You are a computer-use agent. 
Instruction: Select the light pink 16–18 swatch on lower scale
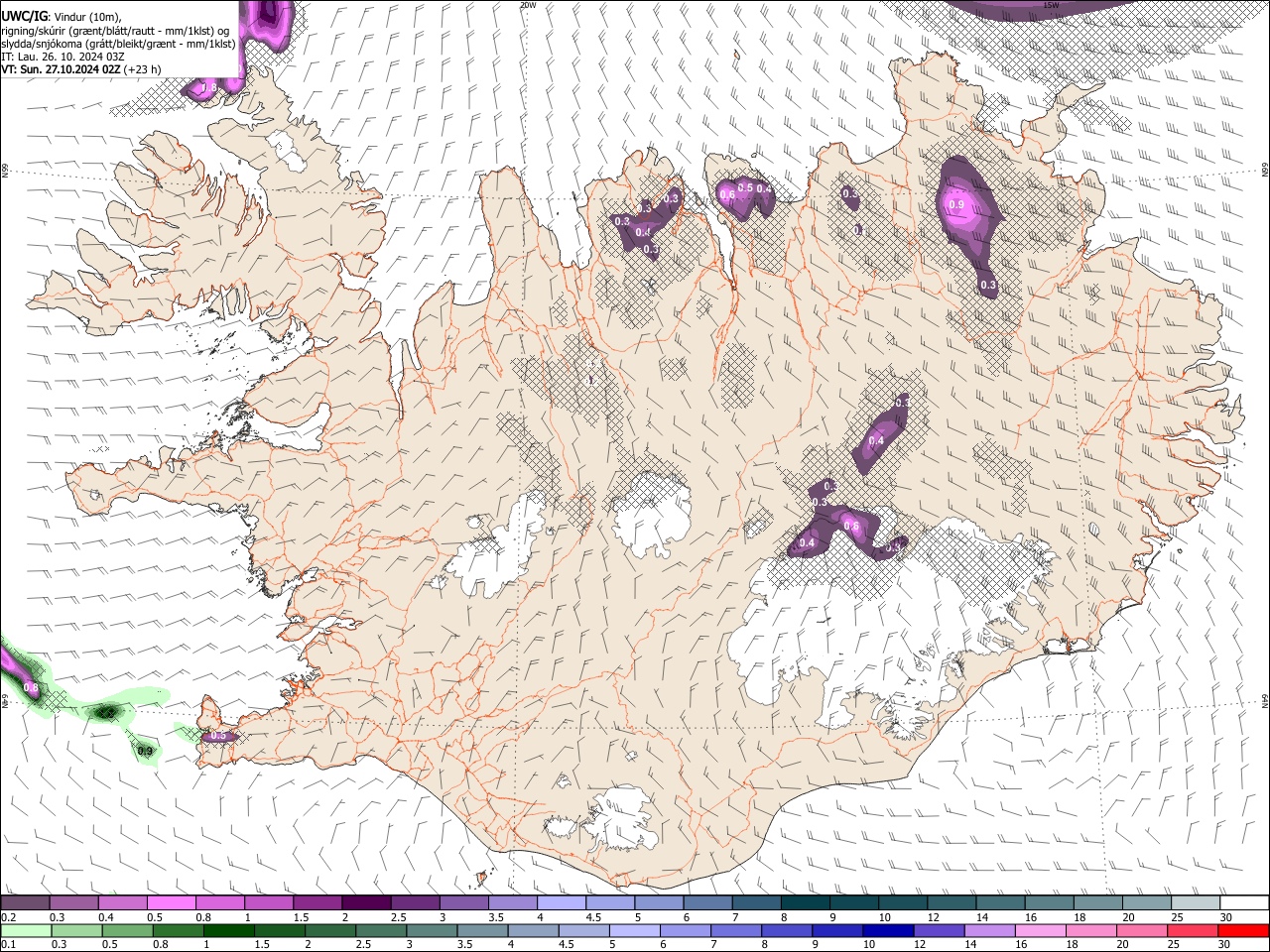pos(1041,930)
